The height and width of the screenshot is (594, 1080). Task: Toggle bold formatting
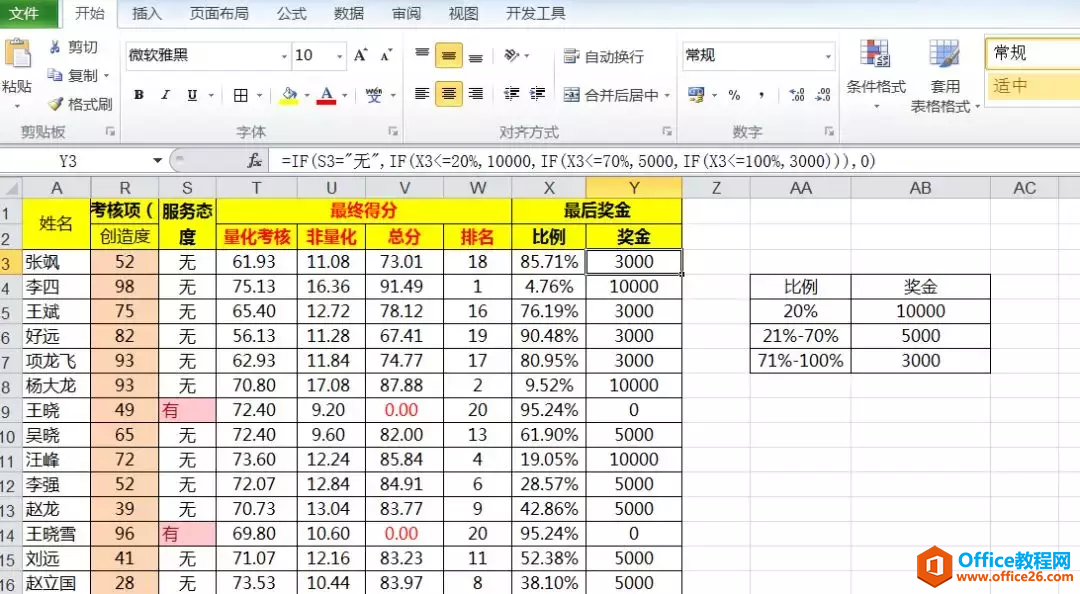pyautogui.click(x=139, y=95)
